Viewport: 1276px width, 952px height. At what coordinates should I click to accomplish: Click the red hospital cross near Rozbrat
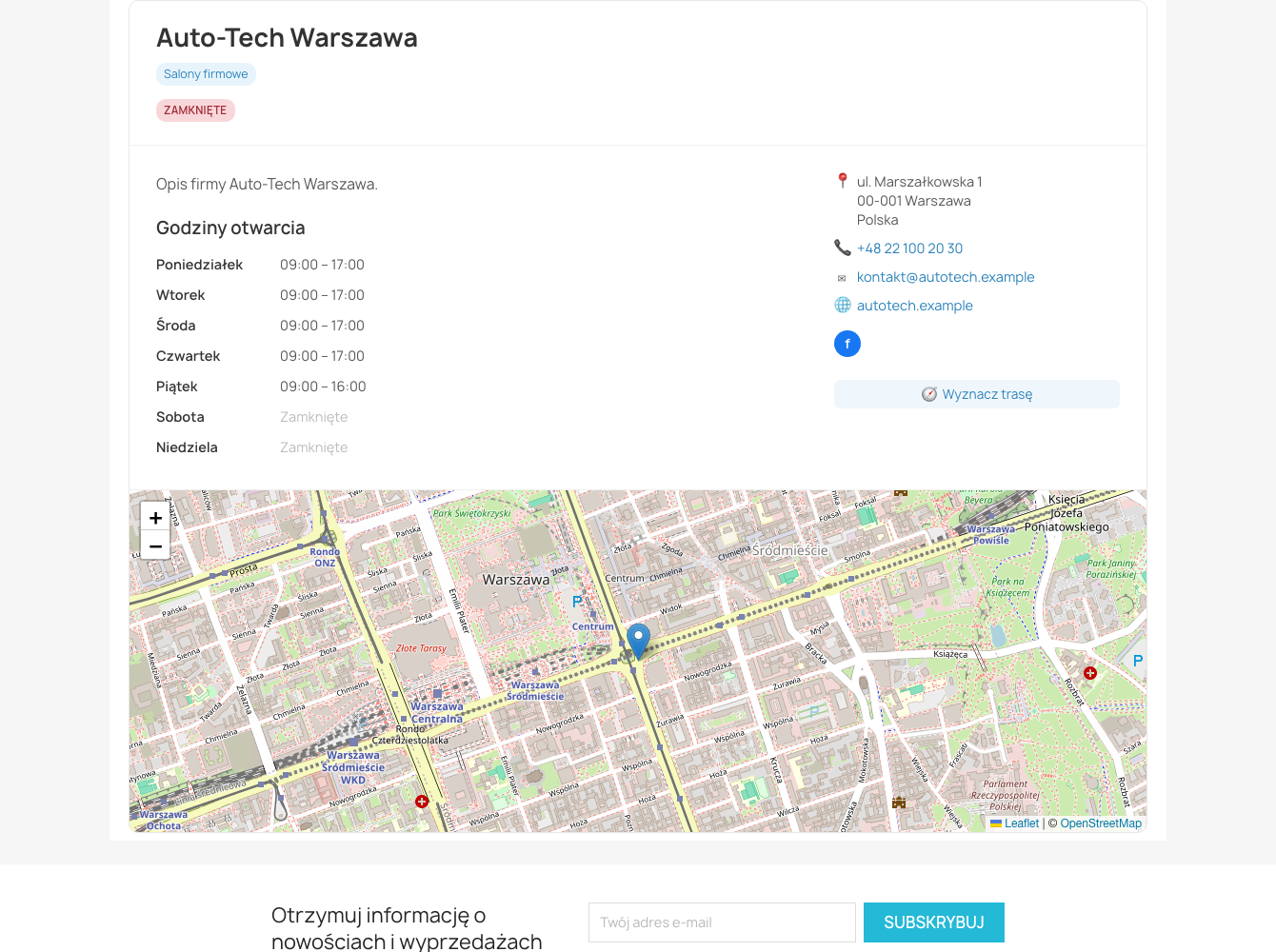point(1090,673)
